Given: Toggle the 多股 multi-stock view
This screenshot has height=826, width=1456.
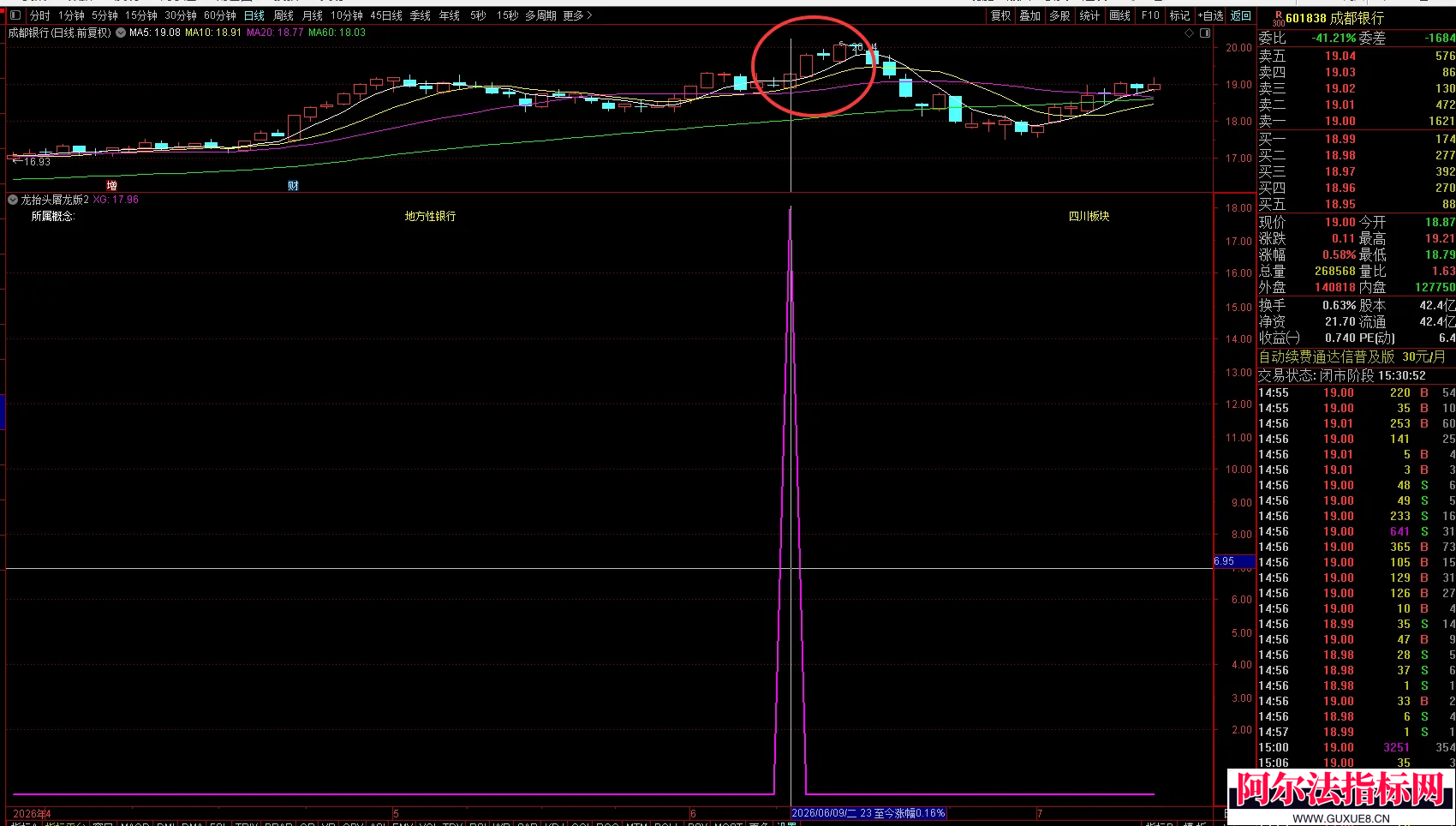Looking at the screenshot, I should click(x=1059, y=15).
